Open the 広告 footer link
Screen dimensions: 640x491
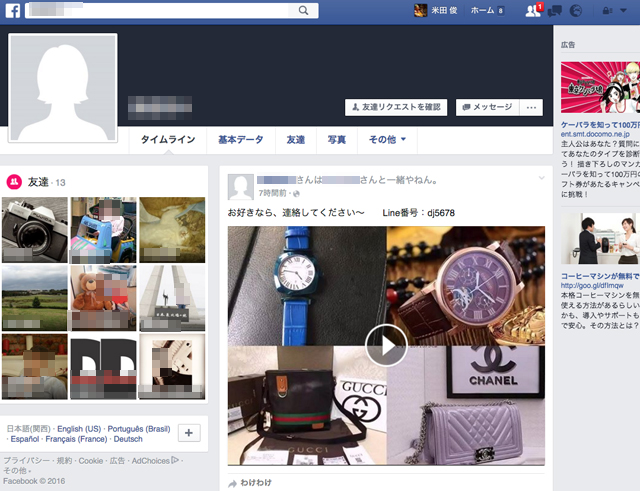click(117, 461)
